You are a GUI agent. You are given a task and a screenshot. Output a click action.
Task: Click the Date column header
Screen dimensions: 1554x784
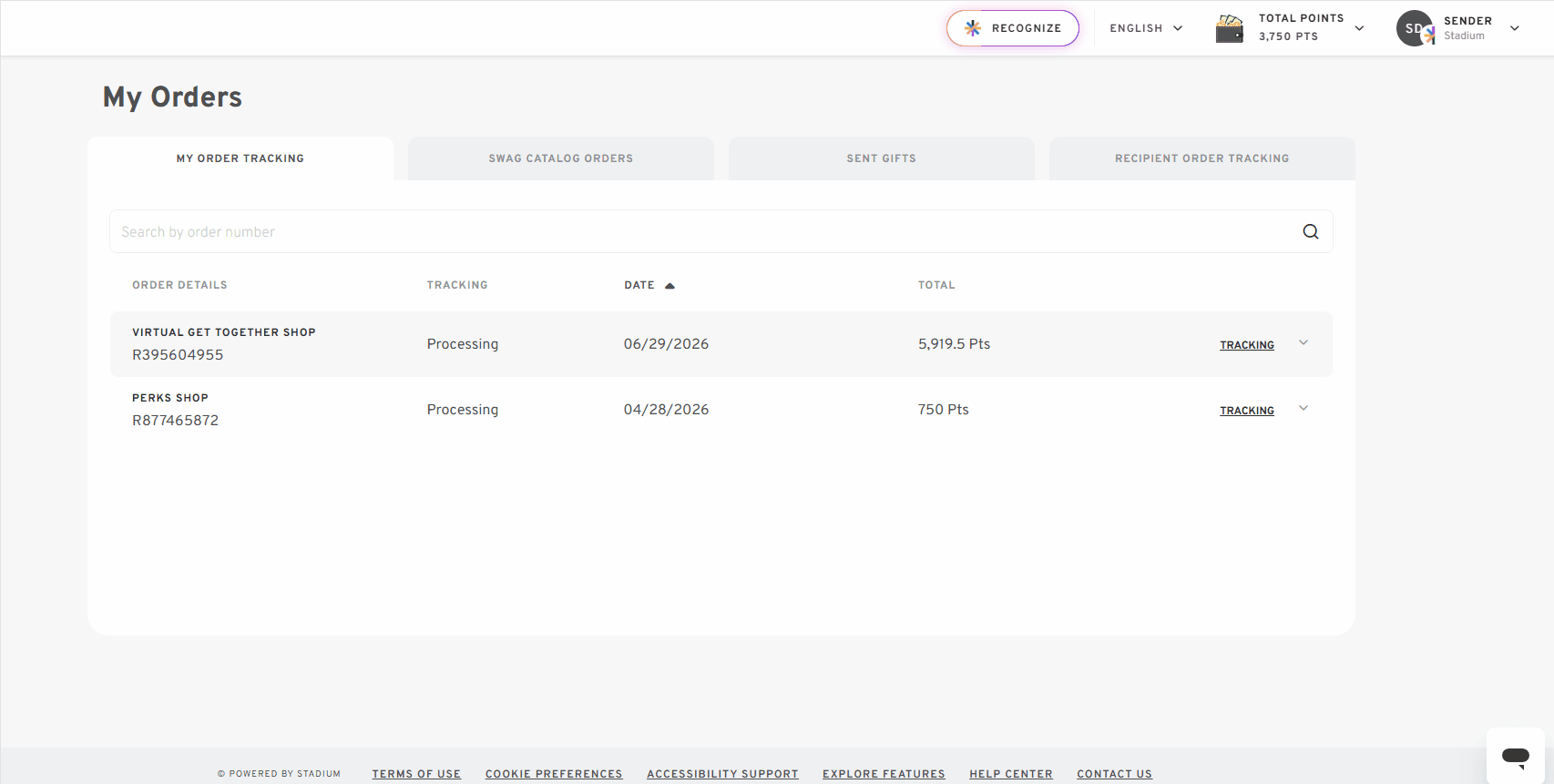coord(639,285)
